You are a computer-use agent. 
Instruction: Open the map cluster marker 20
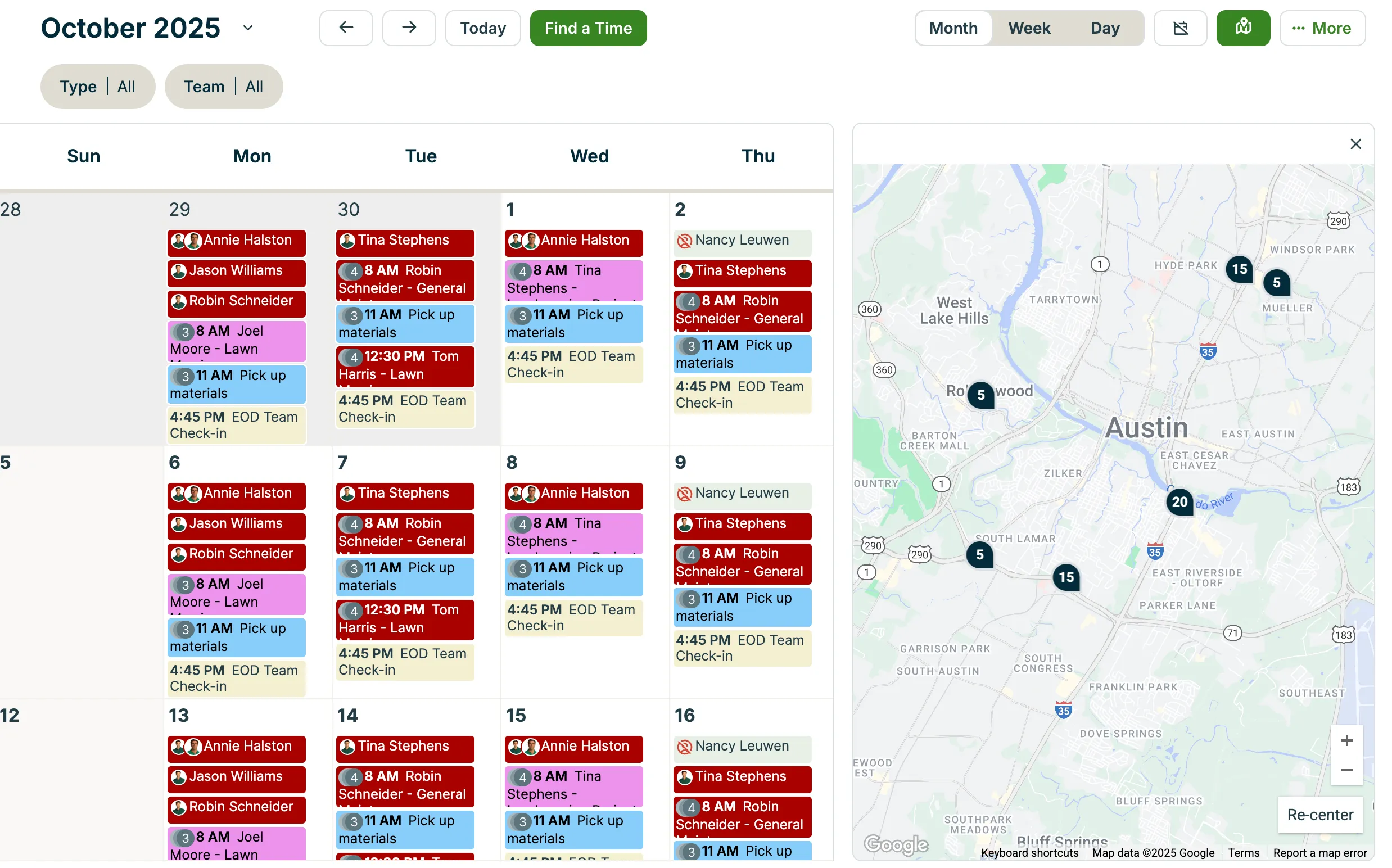tap(1179, 501)
